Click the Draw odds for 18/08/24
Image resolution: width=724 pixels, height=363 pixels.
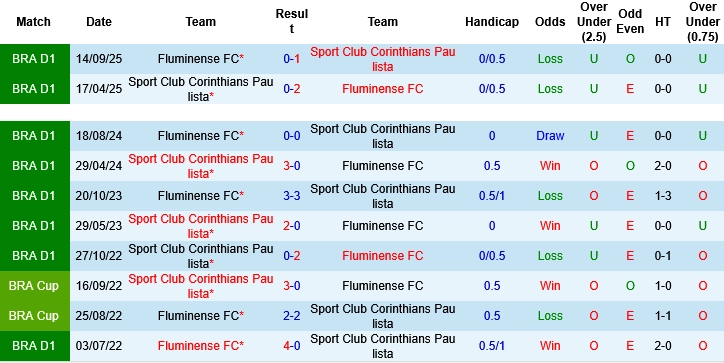pos(550,136)
